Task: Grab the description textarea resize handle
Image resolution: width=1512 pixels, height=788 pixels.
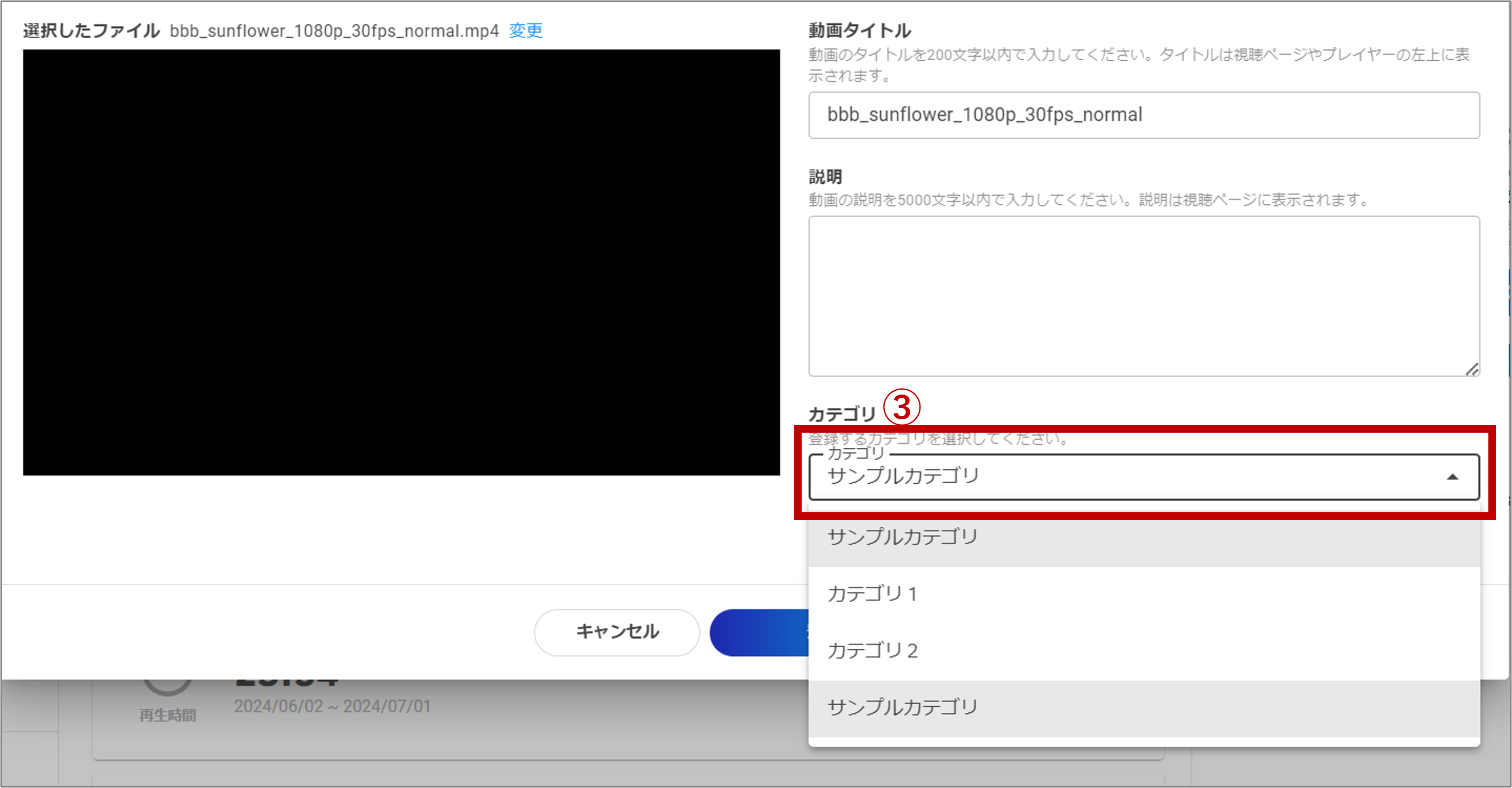Action: tap(1472, 369)
